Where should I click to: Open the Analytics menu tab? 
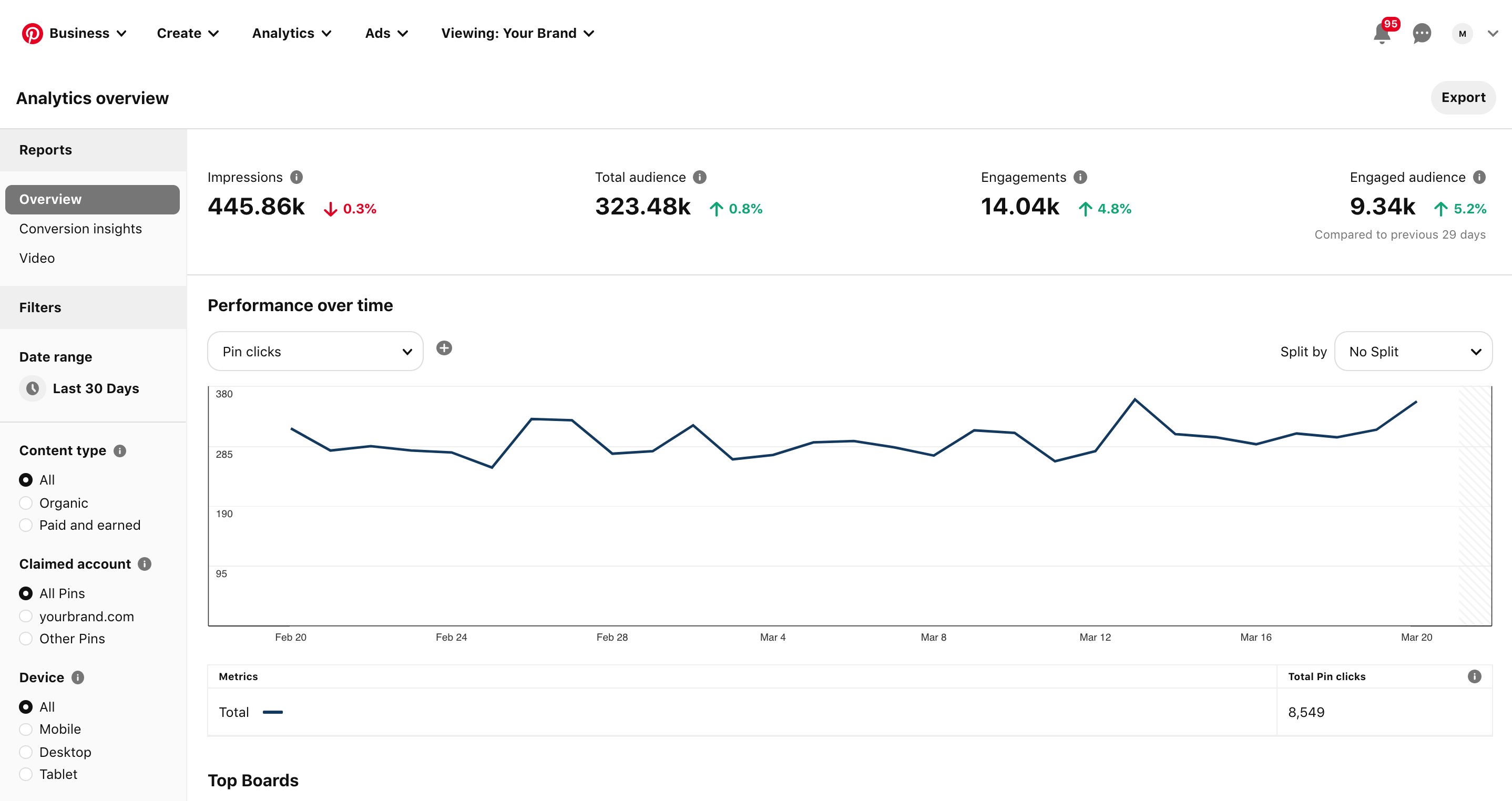pyautogui.click(x=291, y=33)
